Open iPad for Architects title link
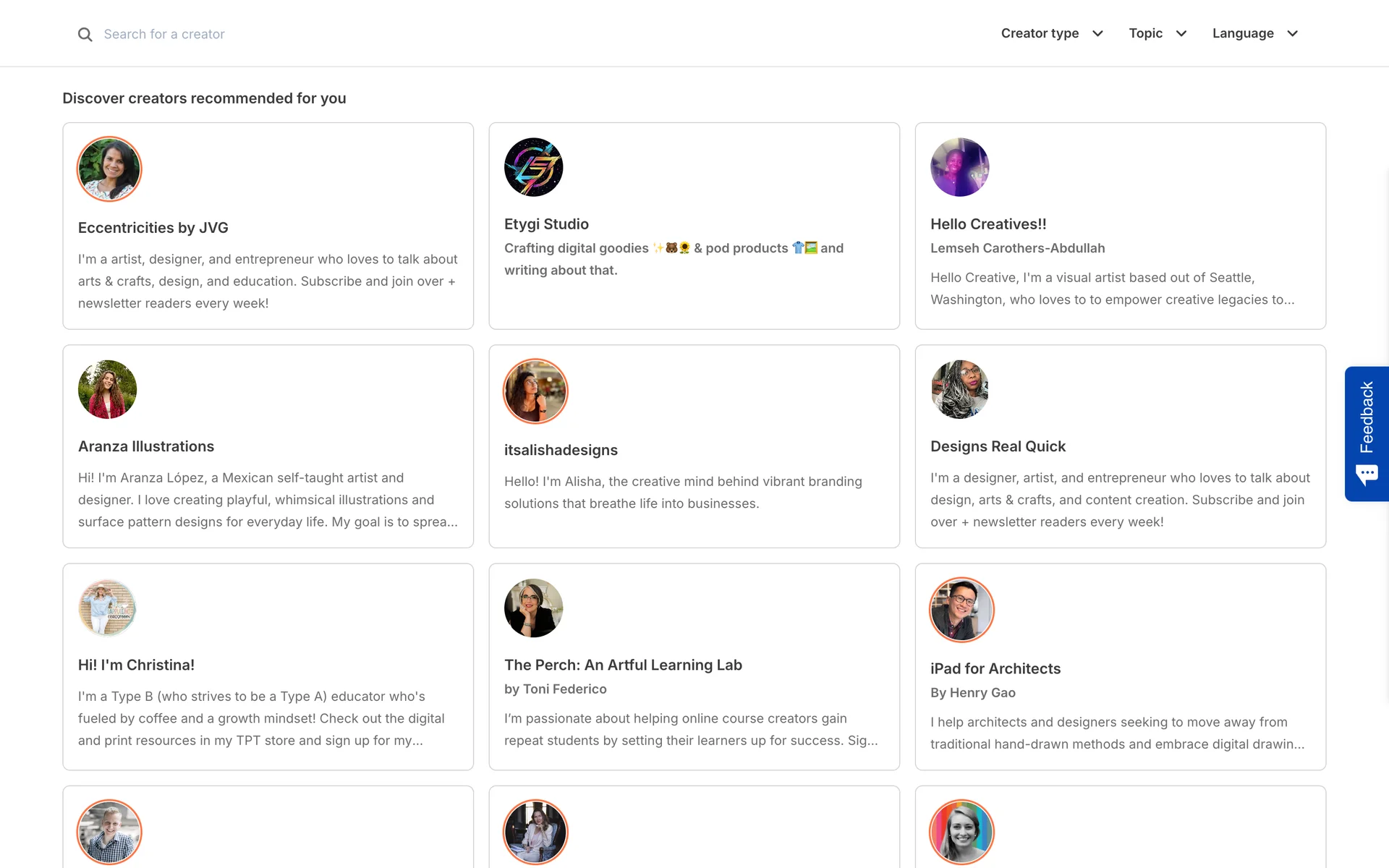The height and width of the screenshot is (868, 1389). tap(995, 668)
